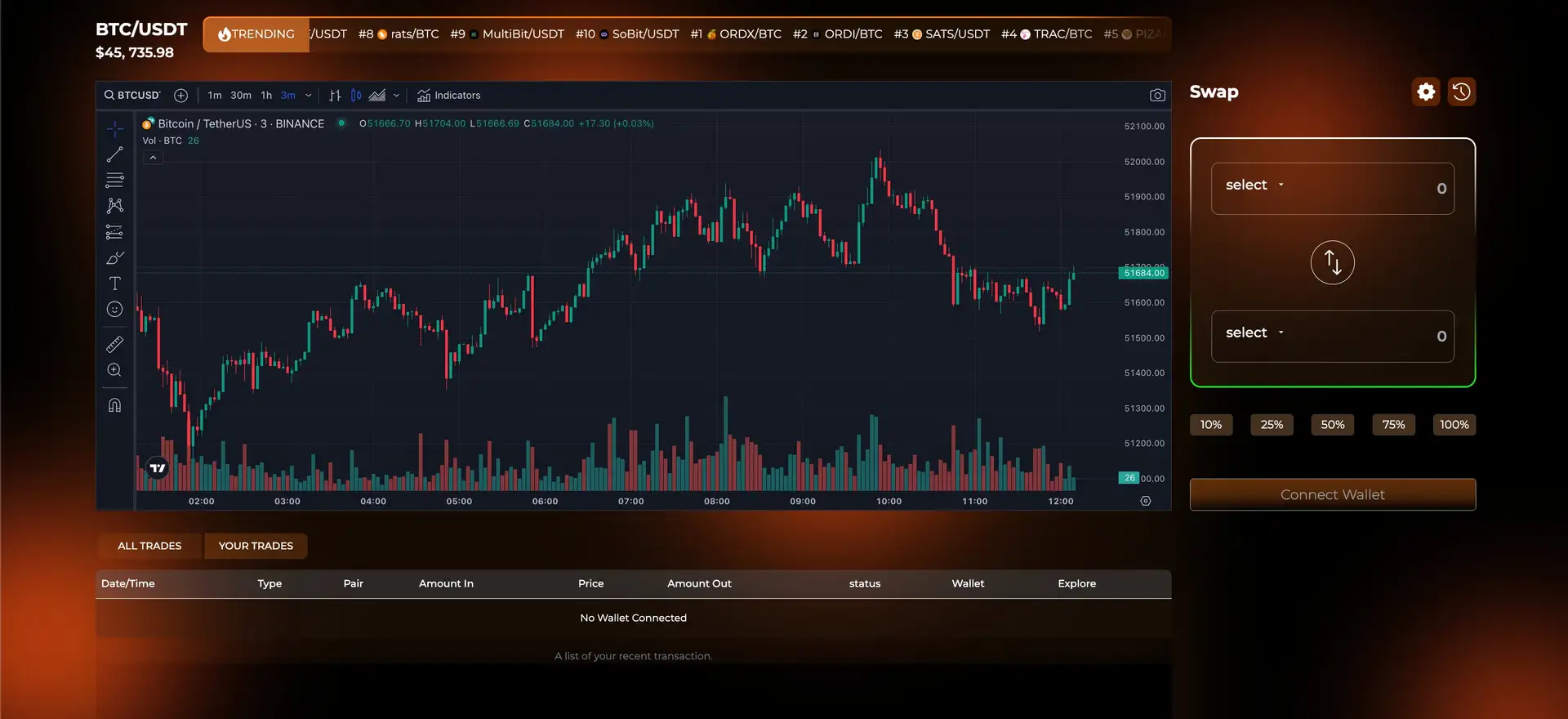Open the top token select dropdown
This screenshot has height=719, width=1568.
(1254, 185)
